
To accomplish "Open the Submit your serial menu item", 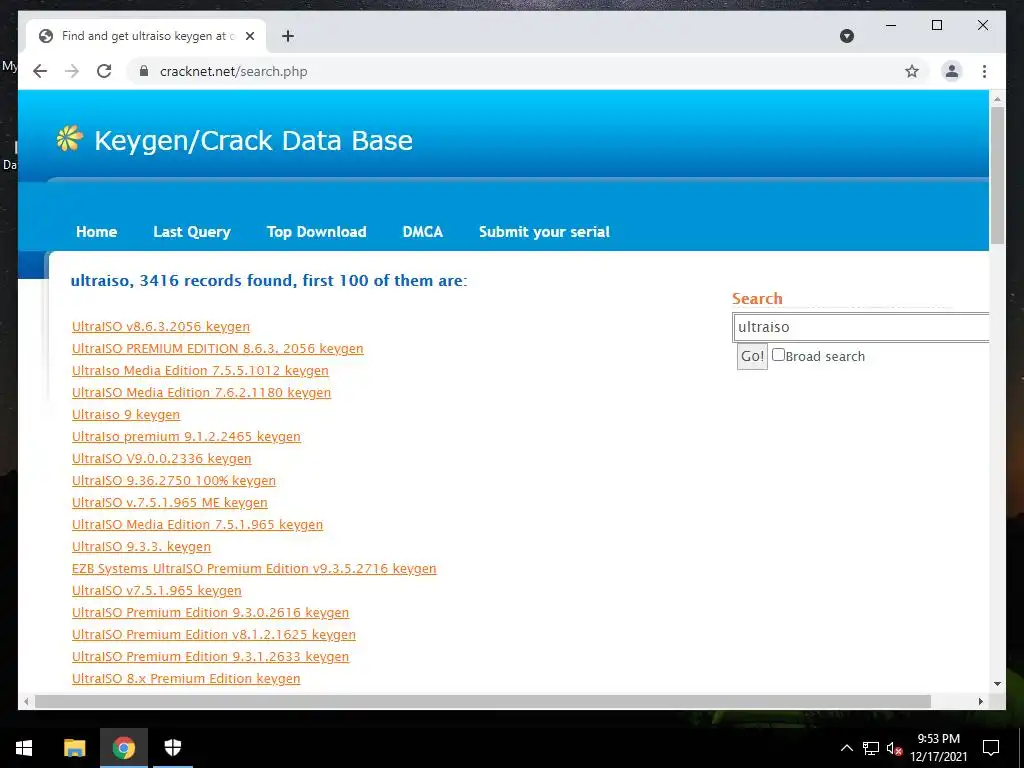I will coord(544,232).
